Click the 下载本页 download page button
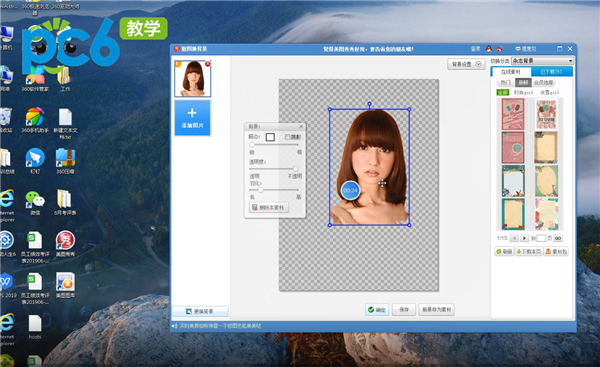Screen dimensions: 600x367 (x=529, y=251)
